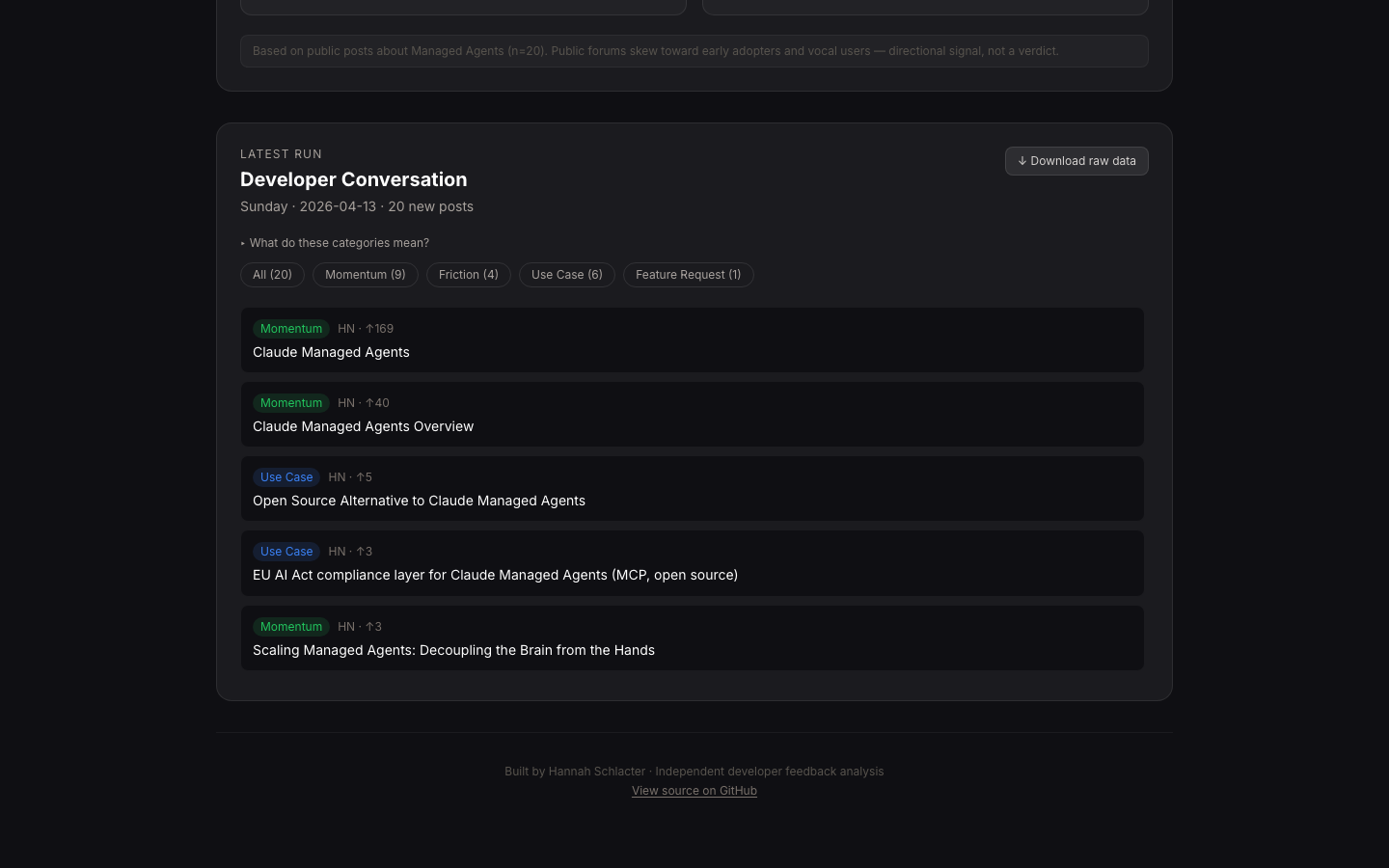This screenshot has width=1389, height=868.
Task: Click the 'LATEST RUN' label
Action: pos(281,154)
